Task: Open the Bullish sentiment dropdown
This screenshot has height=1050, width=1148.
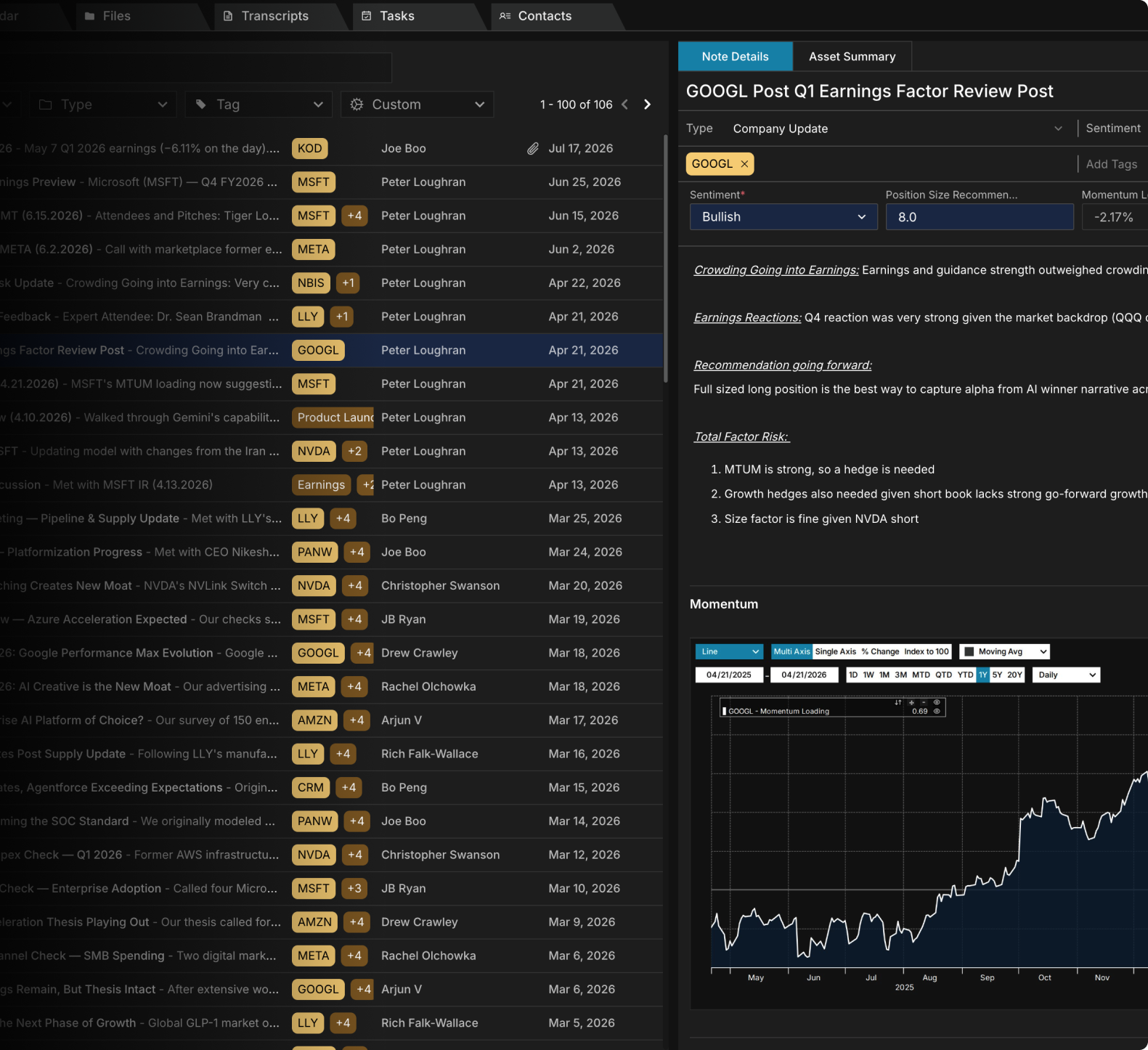Action: [783, 217]
